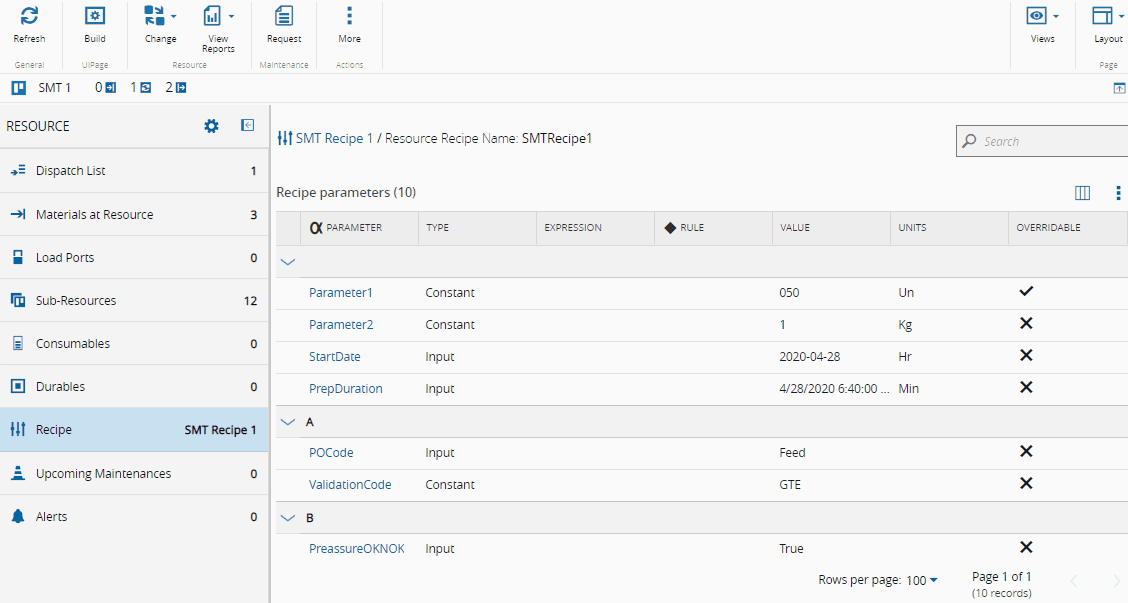Click the Refresh icon in toolbar

(29, 17)
